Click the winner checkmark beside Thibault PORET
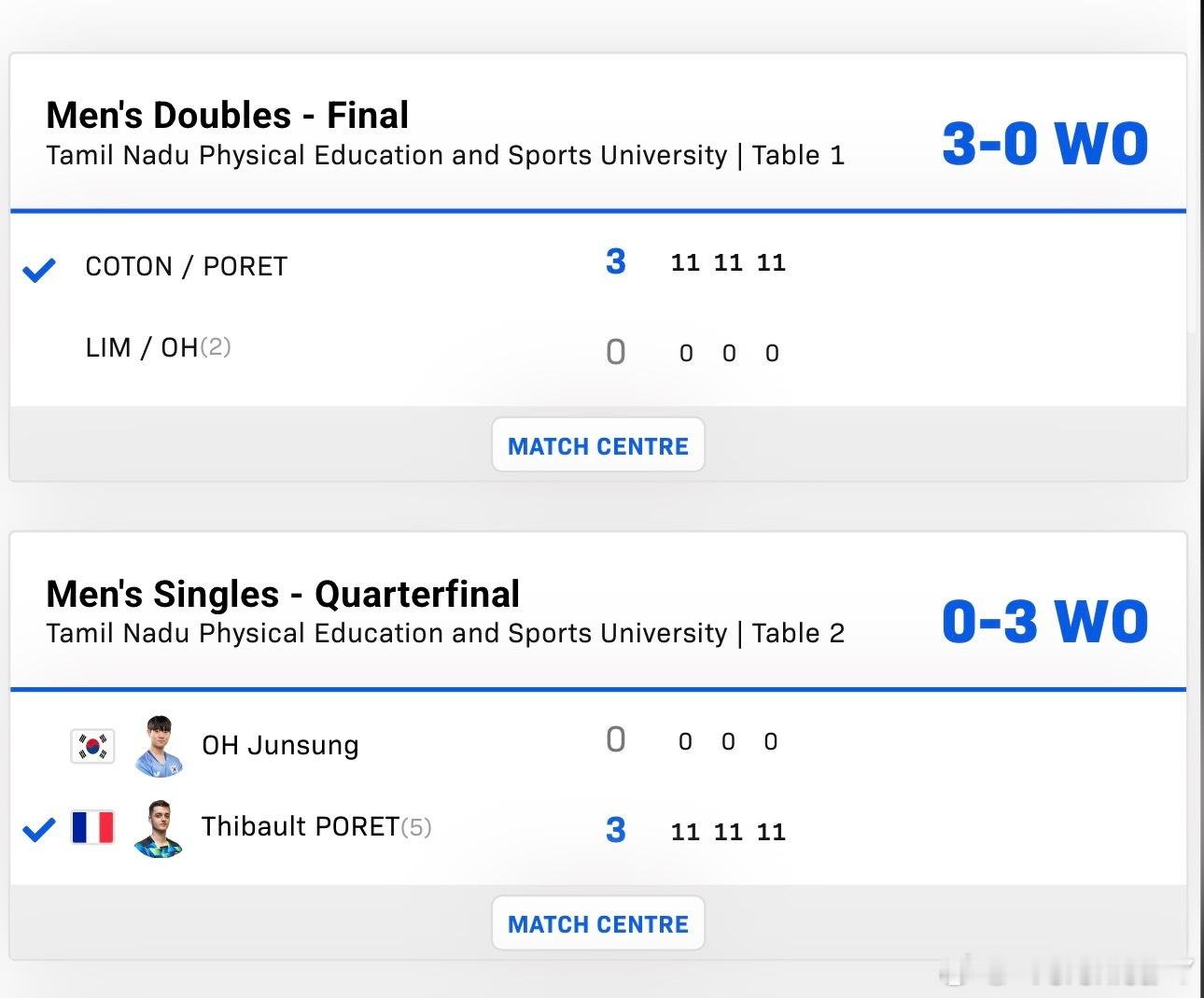The width and height of the screenshot is (1204, 998). click(39, 829)
